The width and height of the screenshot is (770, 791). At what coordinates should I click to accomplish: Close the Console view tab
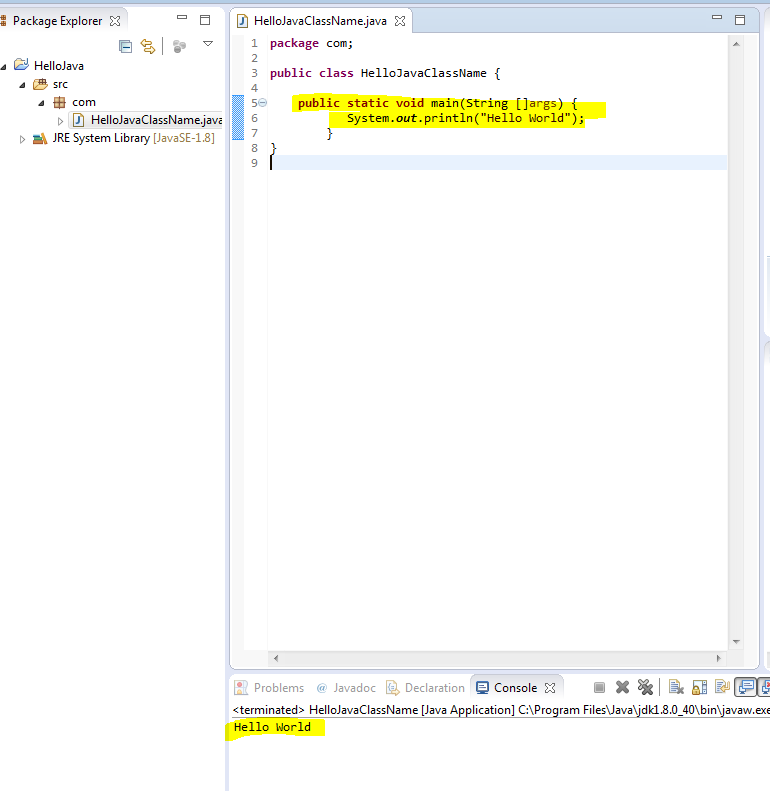[x=550, y=688]
